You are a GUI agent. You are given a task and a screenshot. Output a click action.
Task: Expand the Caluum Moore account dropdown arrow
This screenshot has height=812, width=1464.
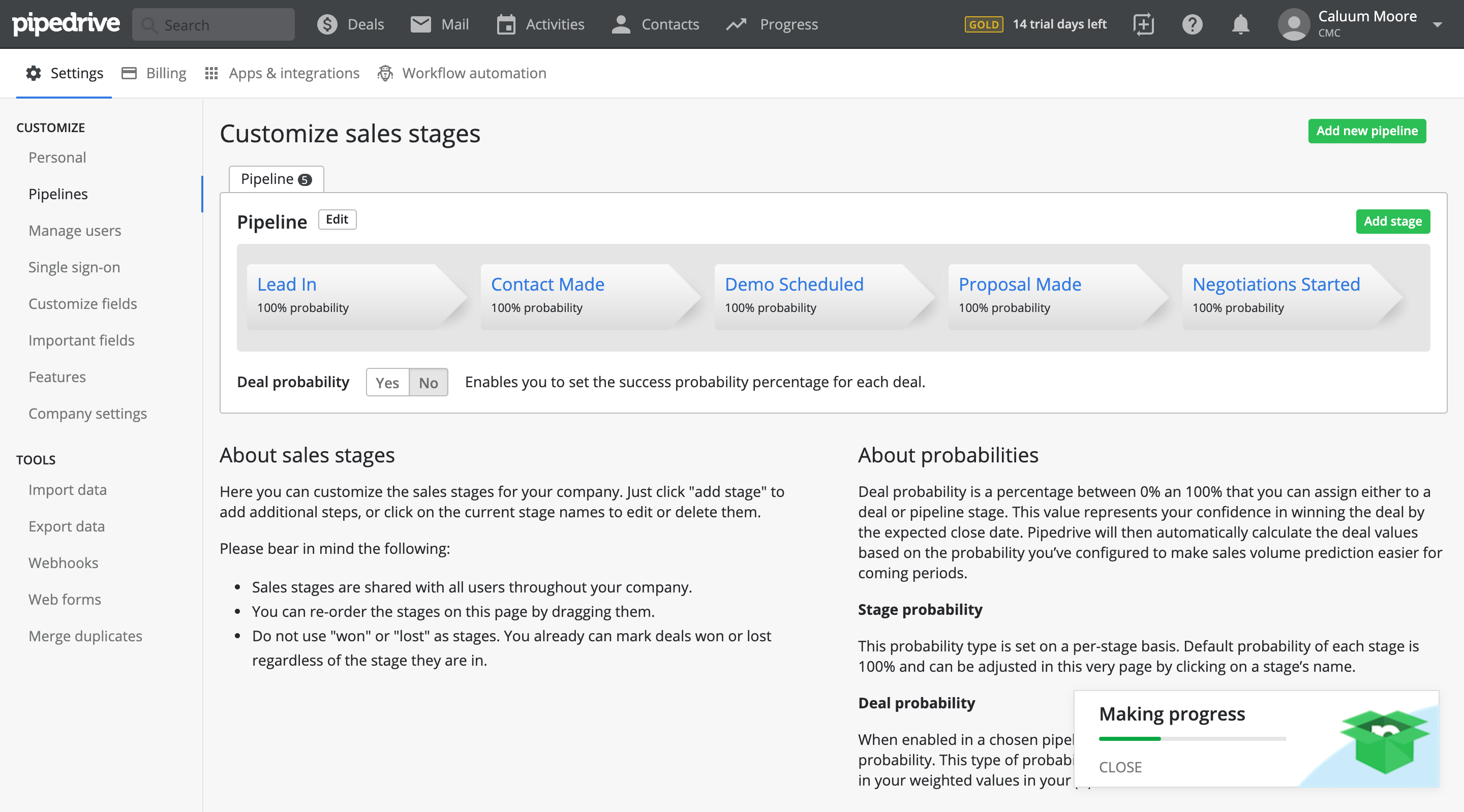[x=1437, y=24]
